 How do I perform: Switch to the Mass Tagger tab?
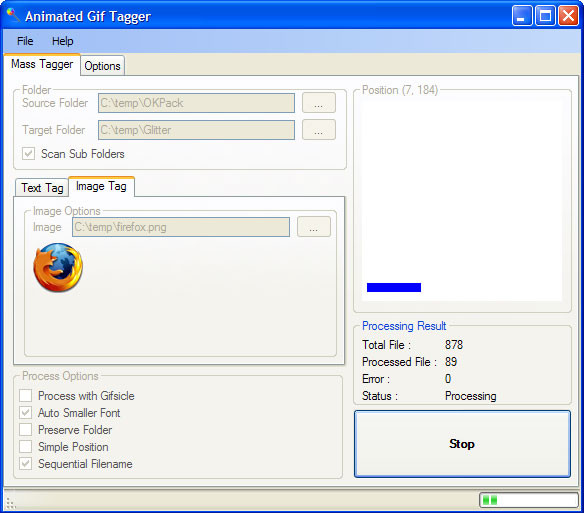(x=42, y=64)
